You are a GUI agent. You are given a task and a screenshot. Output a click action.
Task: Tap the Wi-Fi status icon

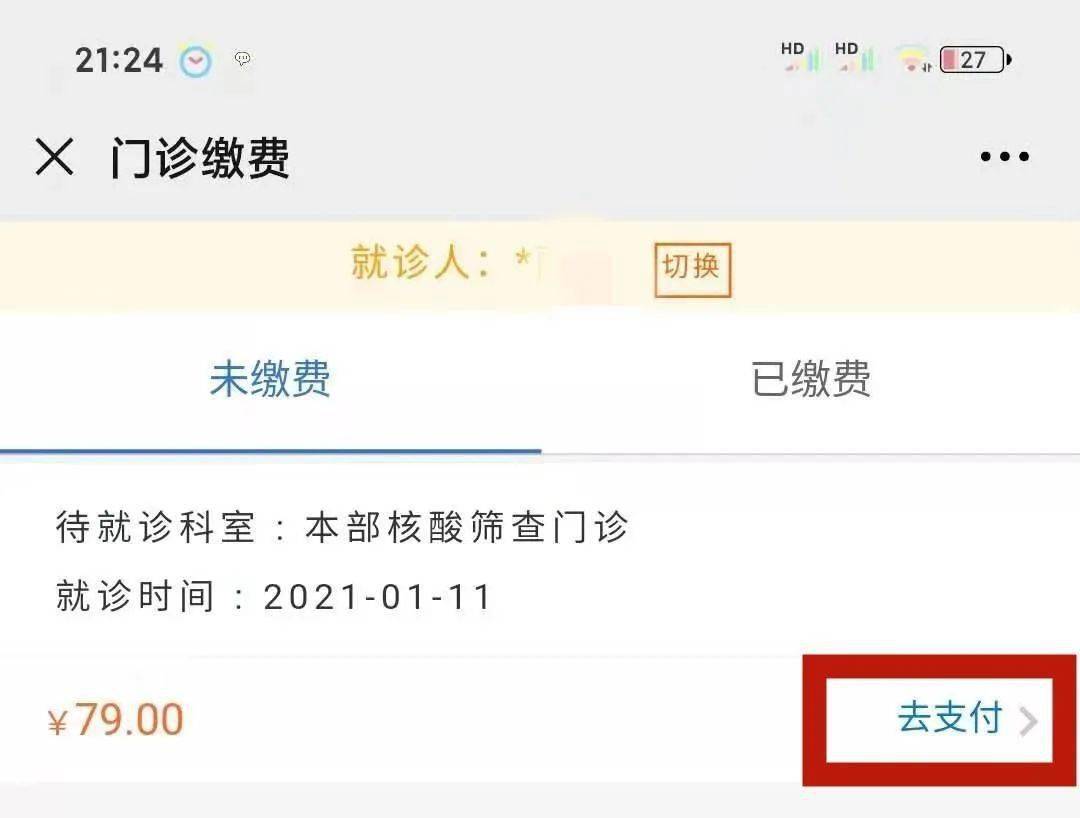(x=912, y=60)
